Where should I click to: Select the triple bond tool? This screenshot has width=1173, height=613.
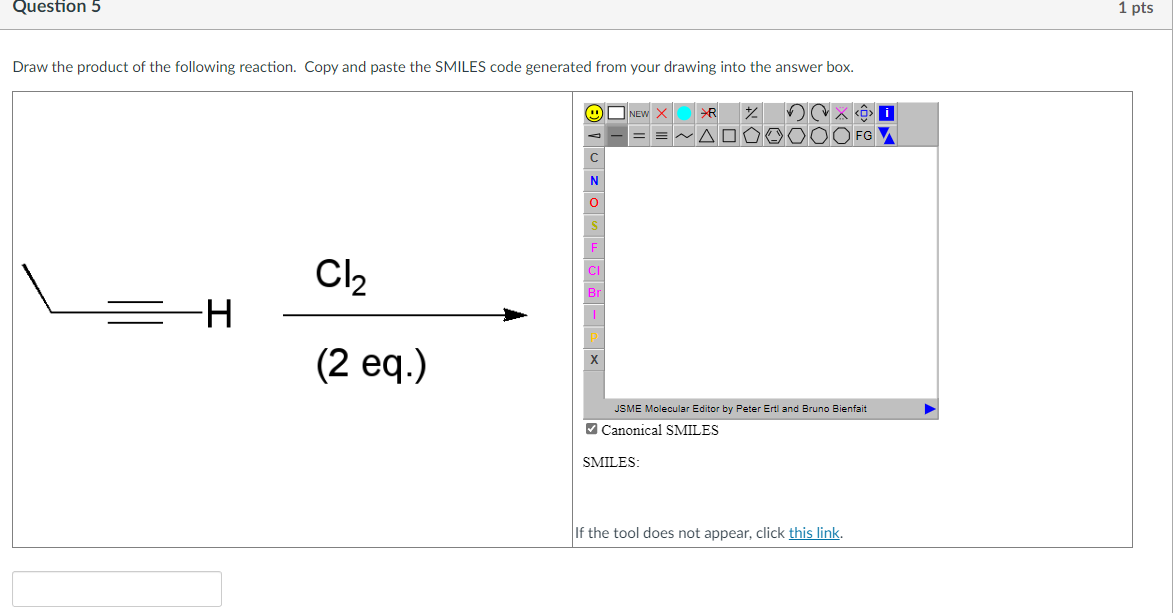[x=661, y=135]
